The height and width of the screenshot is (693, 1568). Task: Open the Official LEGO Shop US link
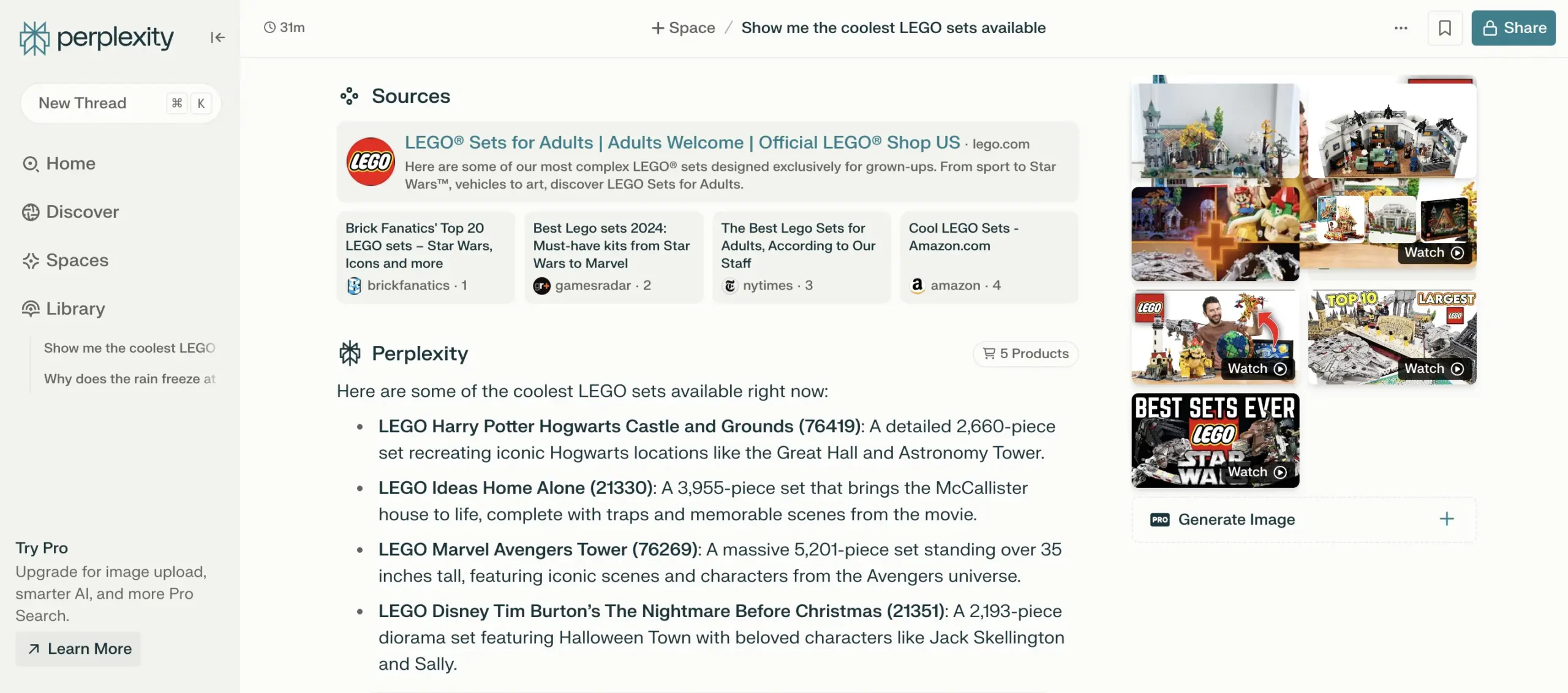(682, 143)
